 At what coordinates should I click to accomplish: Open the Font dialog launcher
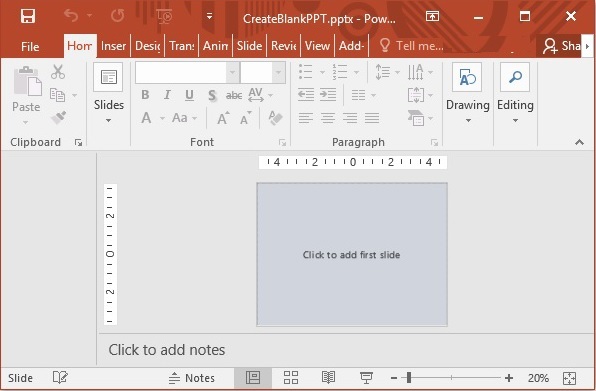(282, 142)
